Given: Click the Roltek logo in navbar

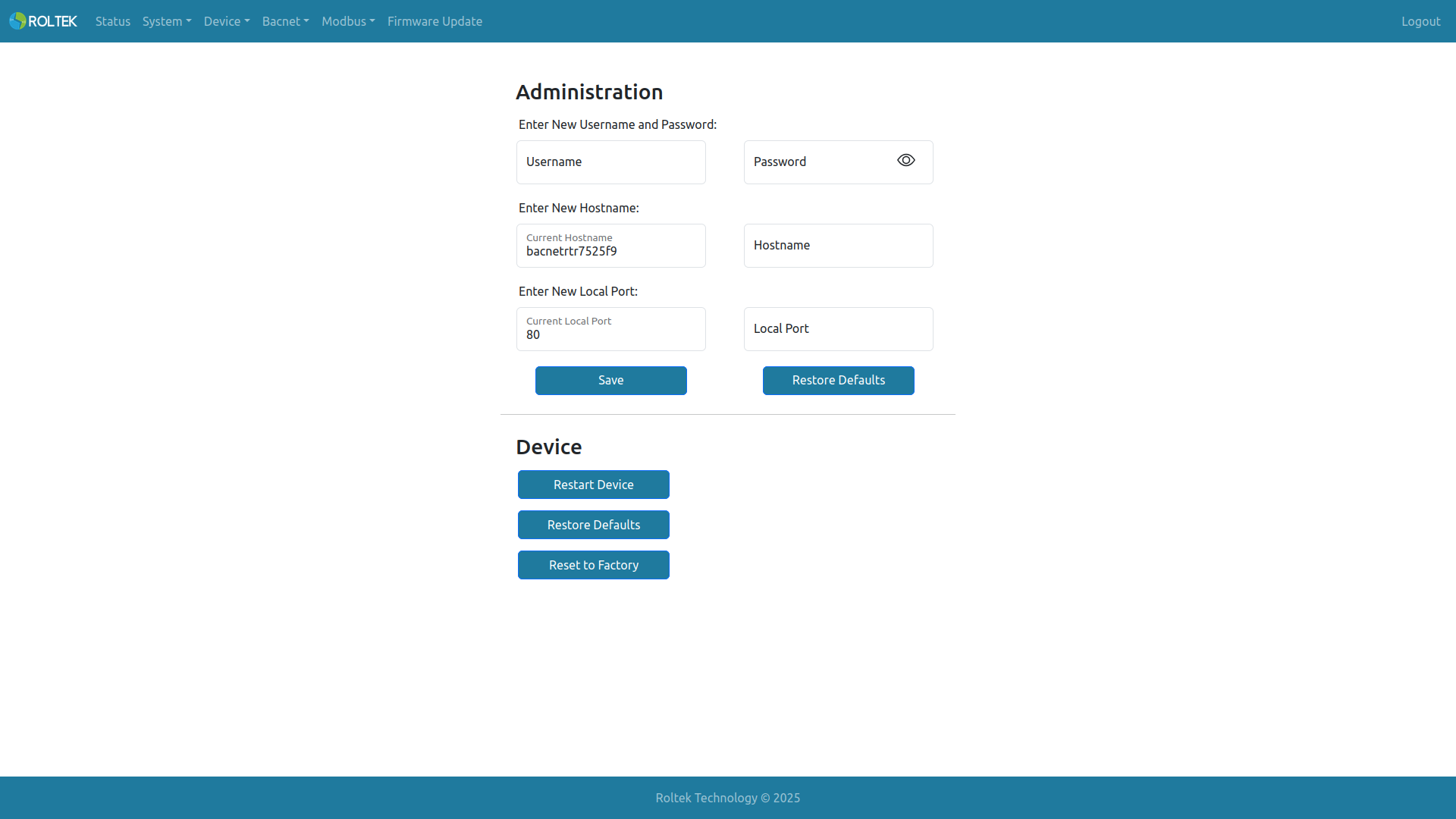Looking at the screenshot, I should point(43,21).
